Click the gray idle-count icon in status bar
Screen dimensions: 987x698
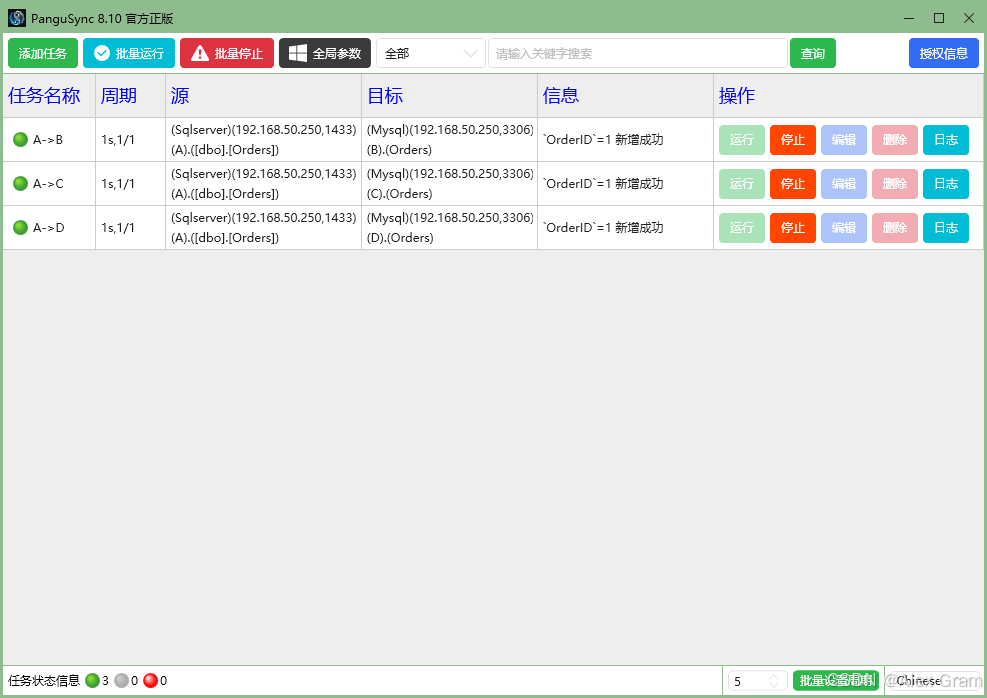click(121, 680)
